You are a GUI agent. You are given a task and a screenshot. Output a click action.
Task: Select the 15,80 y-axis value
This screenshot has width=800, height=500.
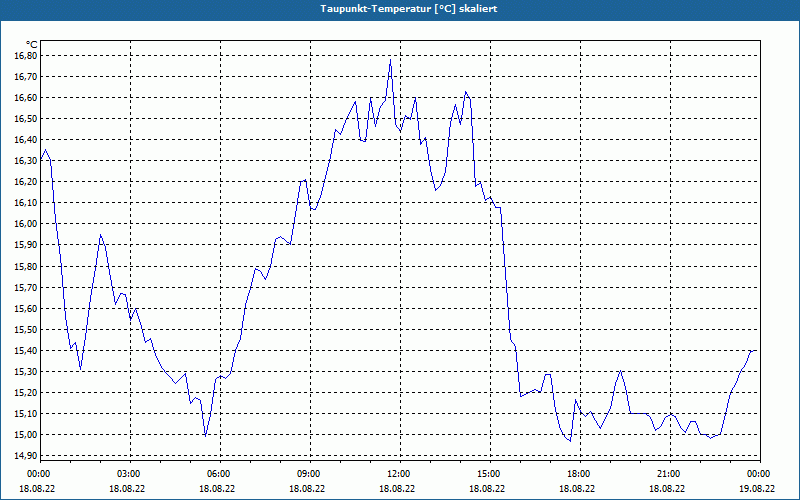27,266
